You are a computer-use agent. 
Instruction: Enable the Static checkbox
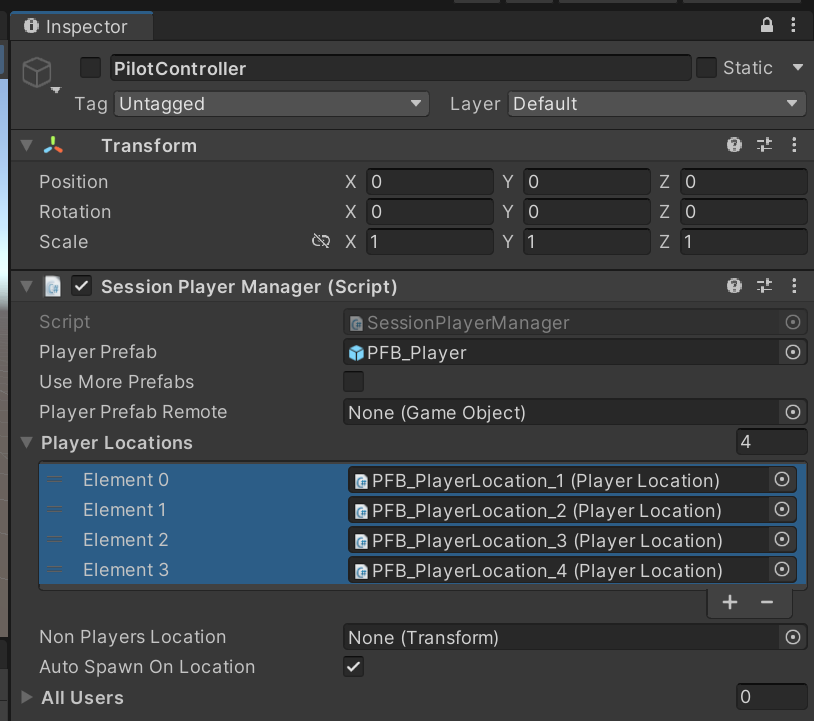(706, 68)
